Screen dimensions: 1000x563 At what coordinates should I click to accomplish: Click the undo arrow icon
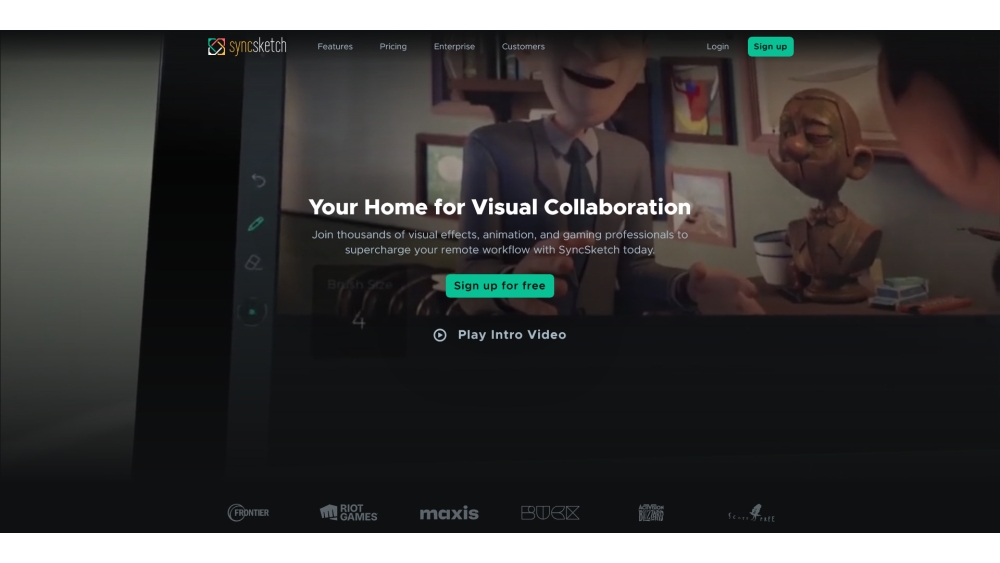pos(258,180)
